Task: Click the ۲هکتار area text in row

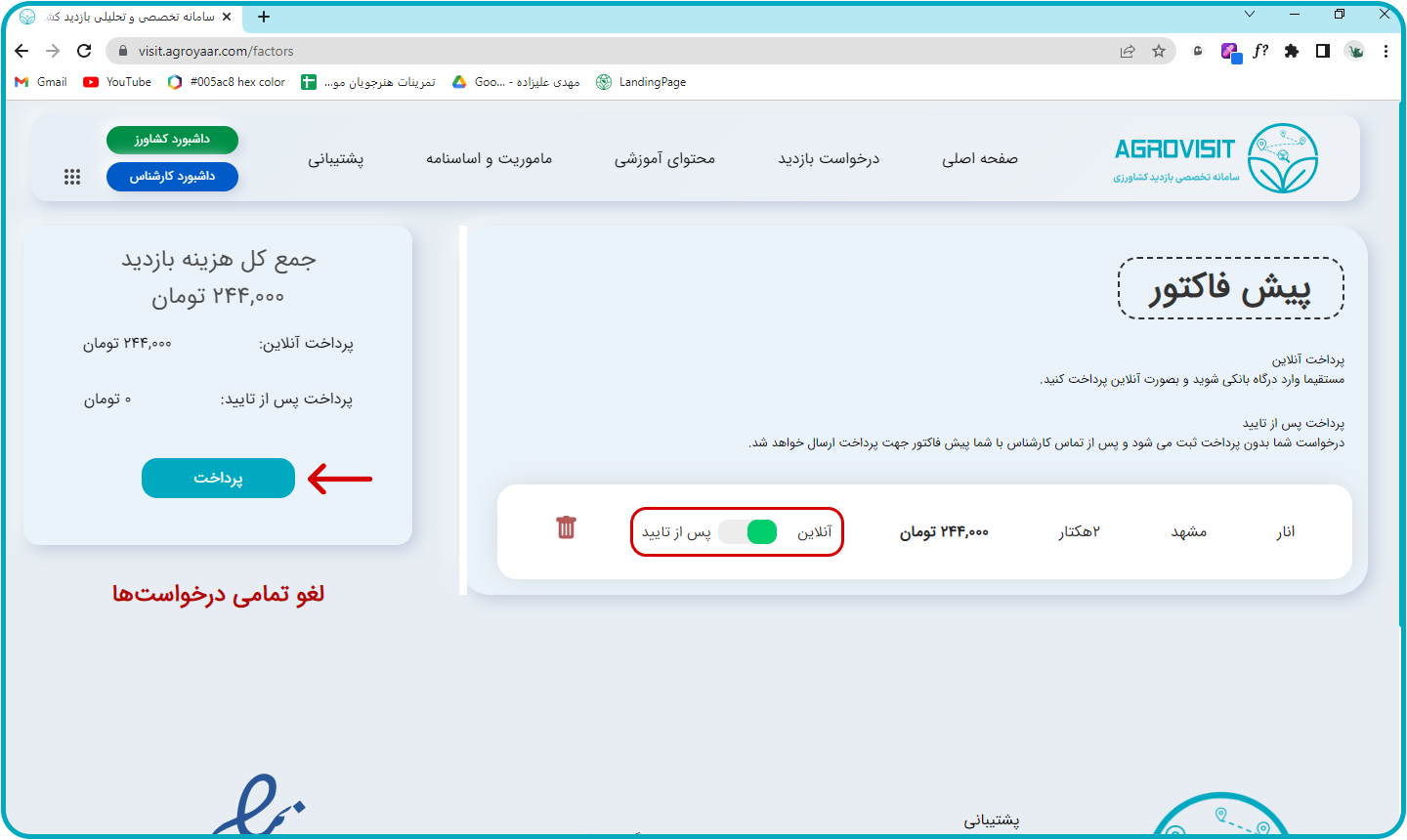Action: [1079, 531]
